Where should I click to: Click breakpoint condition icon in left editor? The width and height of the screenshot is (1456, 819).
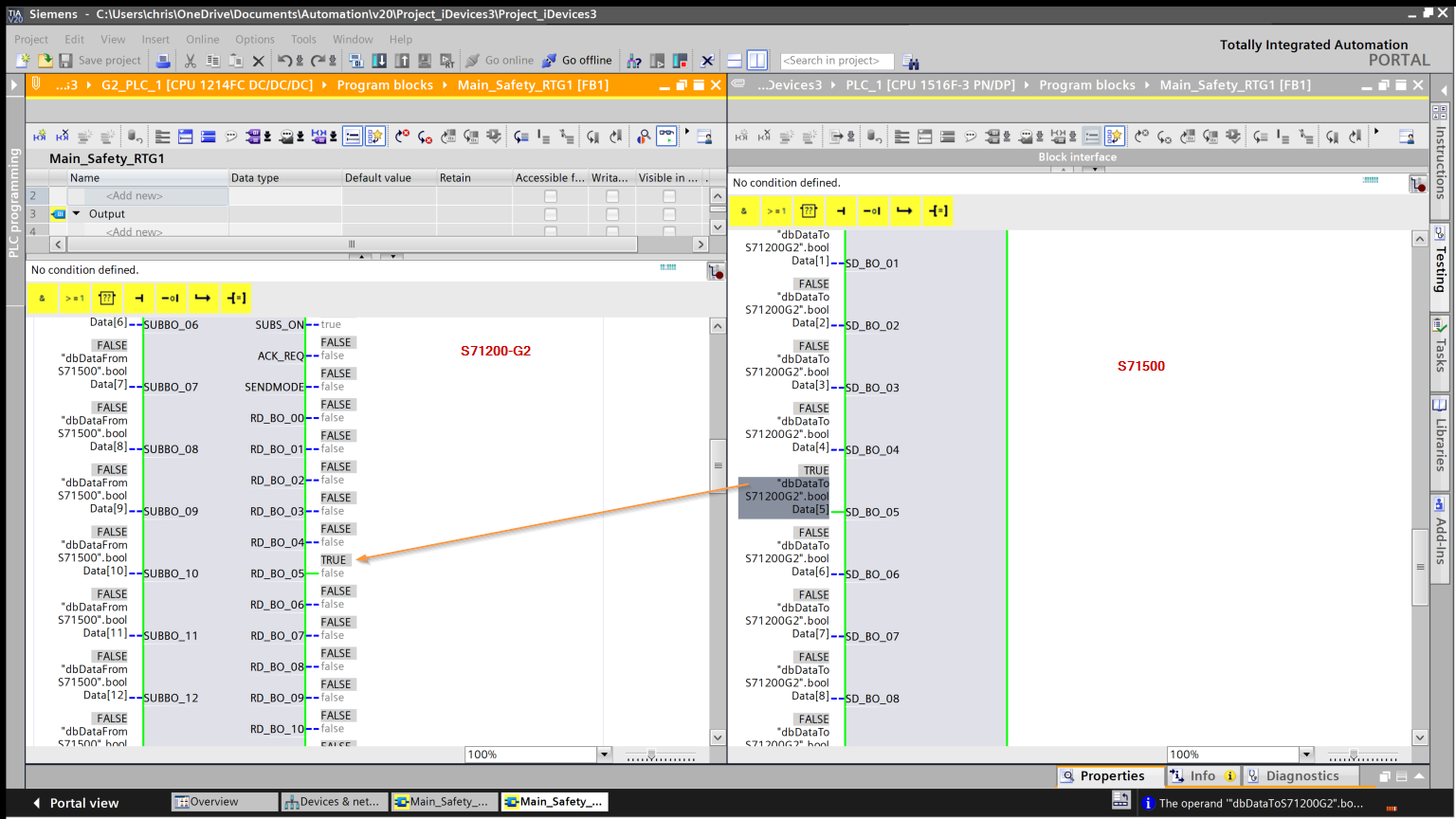coord(716,272)
